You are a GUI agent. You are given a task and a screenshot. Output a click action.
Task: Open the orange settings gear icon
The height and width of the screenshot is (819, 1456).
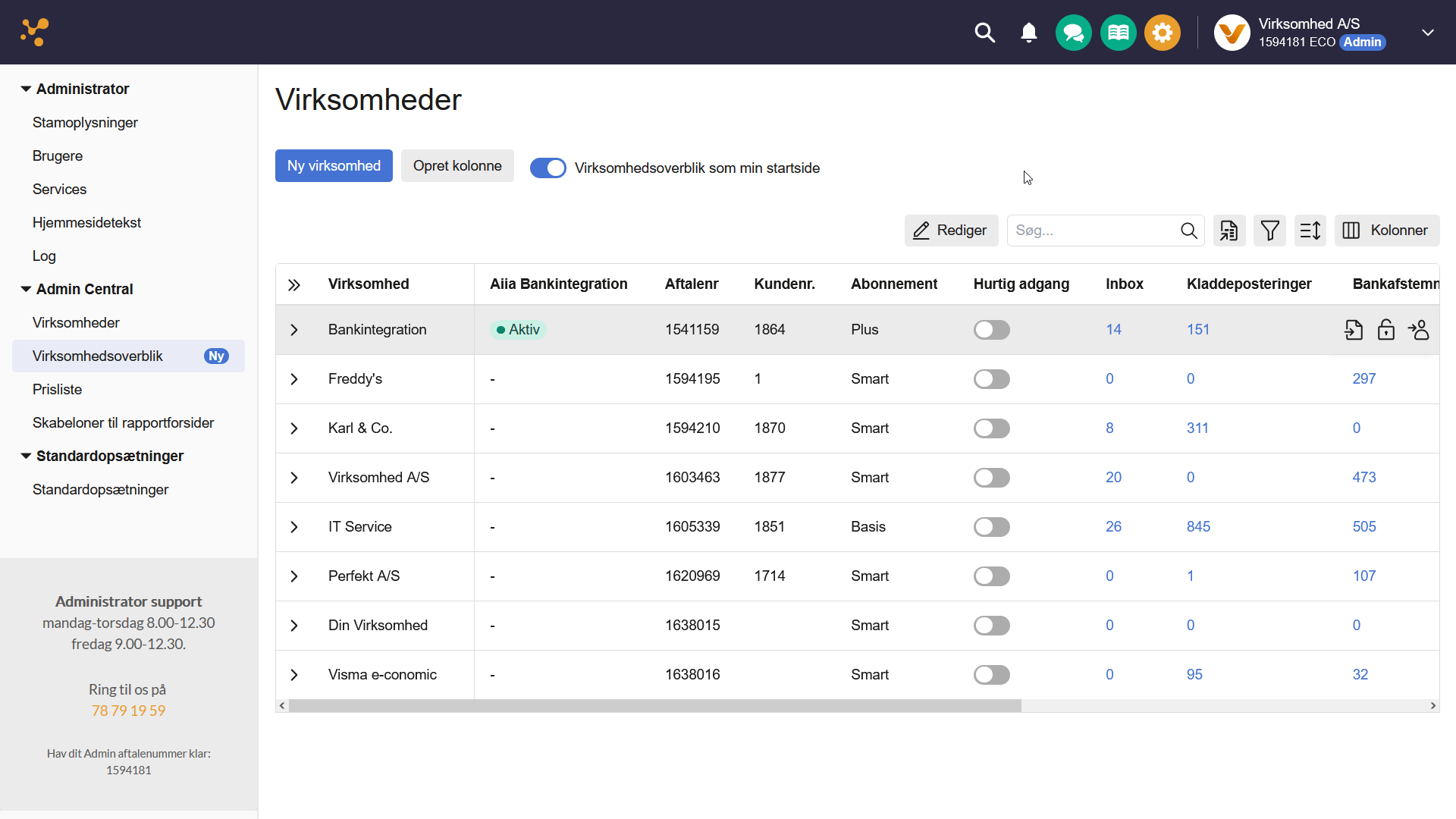coord(1162,33)
